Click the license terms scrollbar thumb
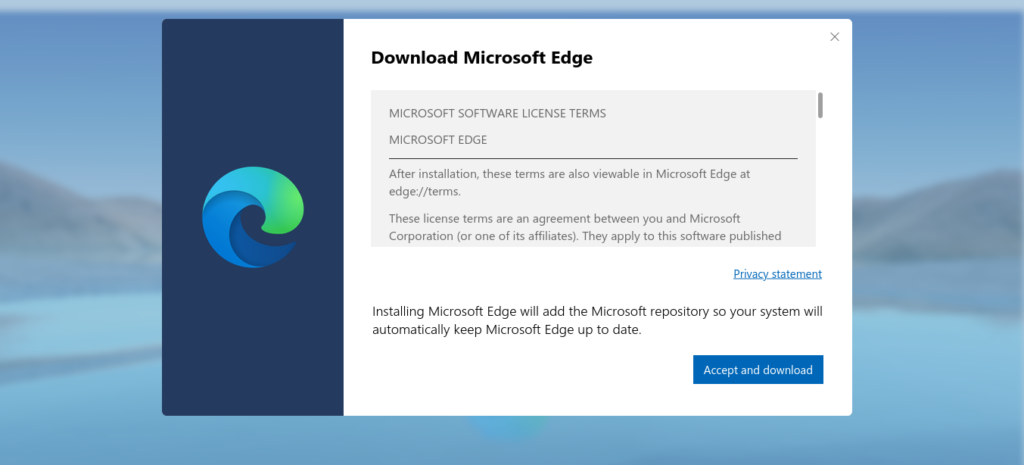 pyautogui.click(x=820, y=105)
